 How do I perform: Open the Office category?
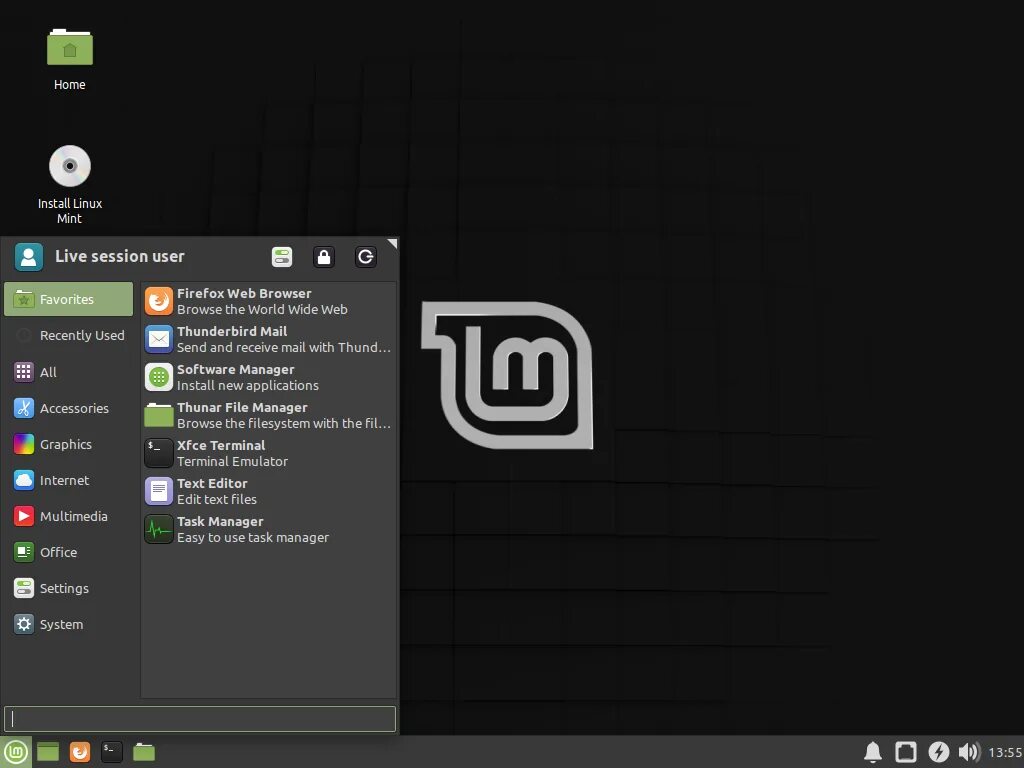(x=69, y=552)
